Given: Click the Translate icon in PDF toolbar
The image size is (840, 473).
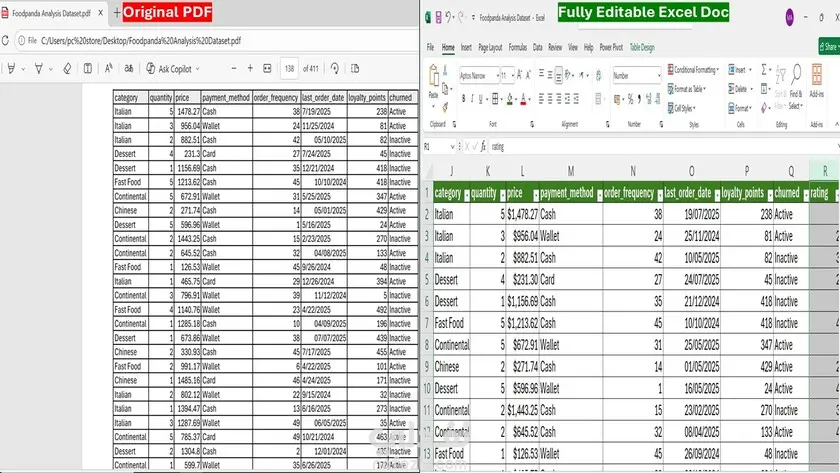Looking at the screenshot, I should (x=129, y=69).
